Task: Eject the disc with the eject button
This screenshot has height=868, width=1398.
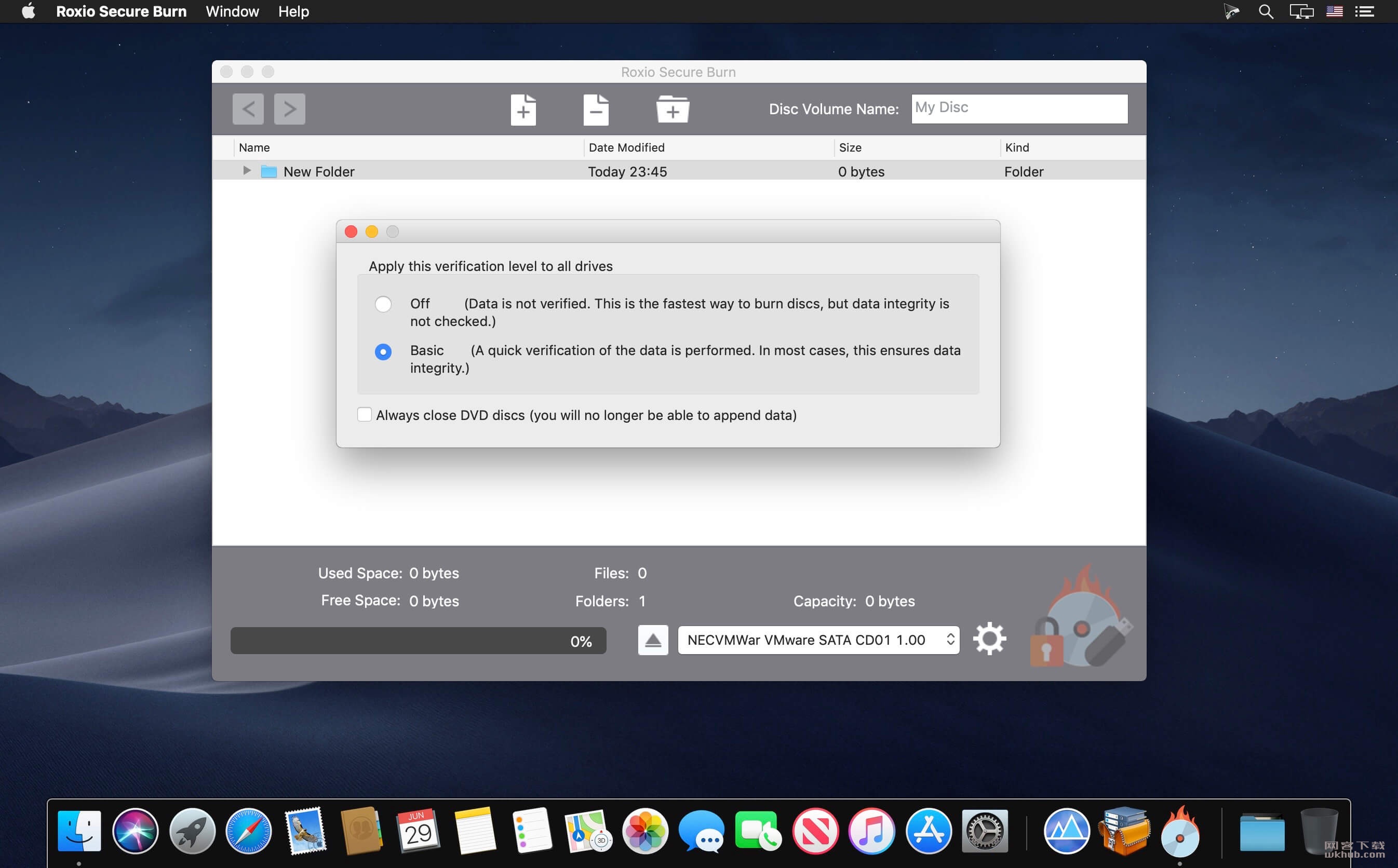Action: [x=653, y=640]
